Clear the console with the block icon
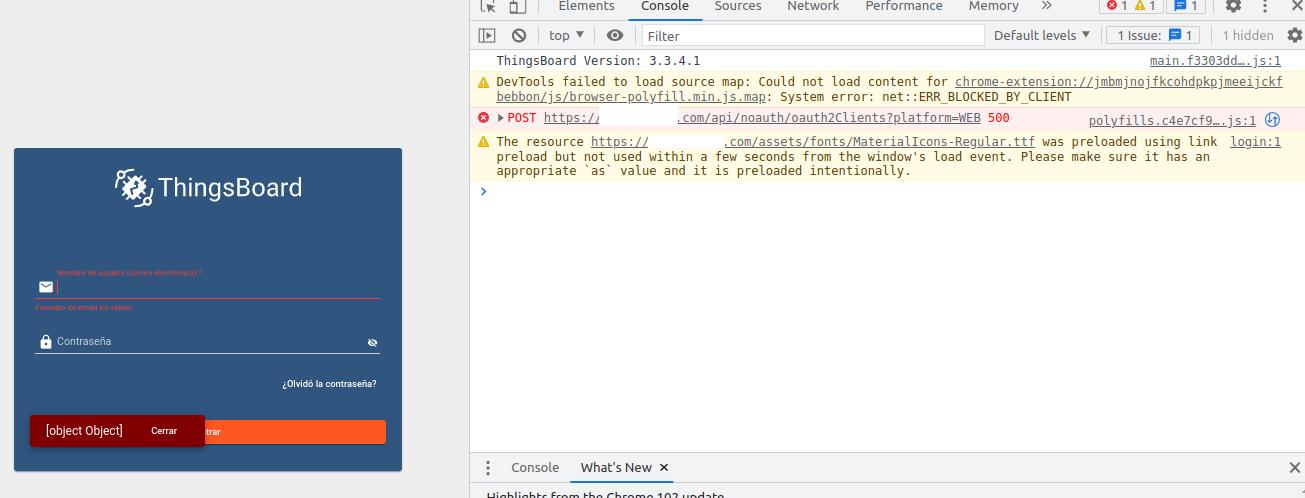Screen dimensions: 1305x498 pos(518,35)
